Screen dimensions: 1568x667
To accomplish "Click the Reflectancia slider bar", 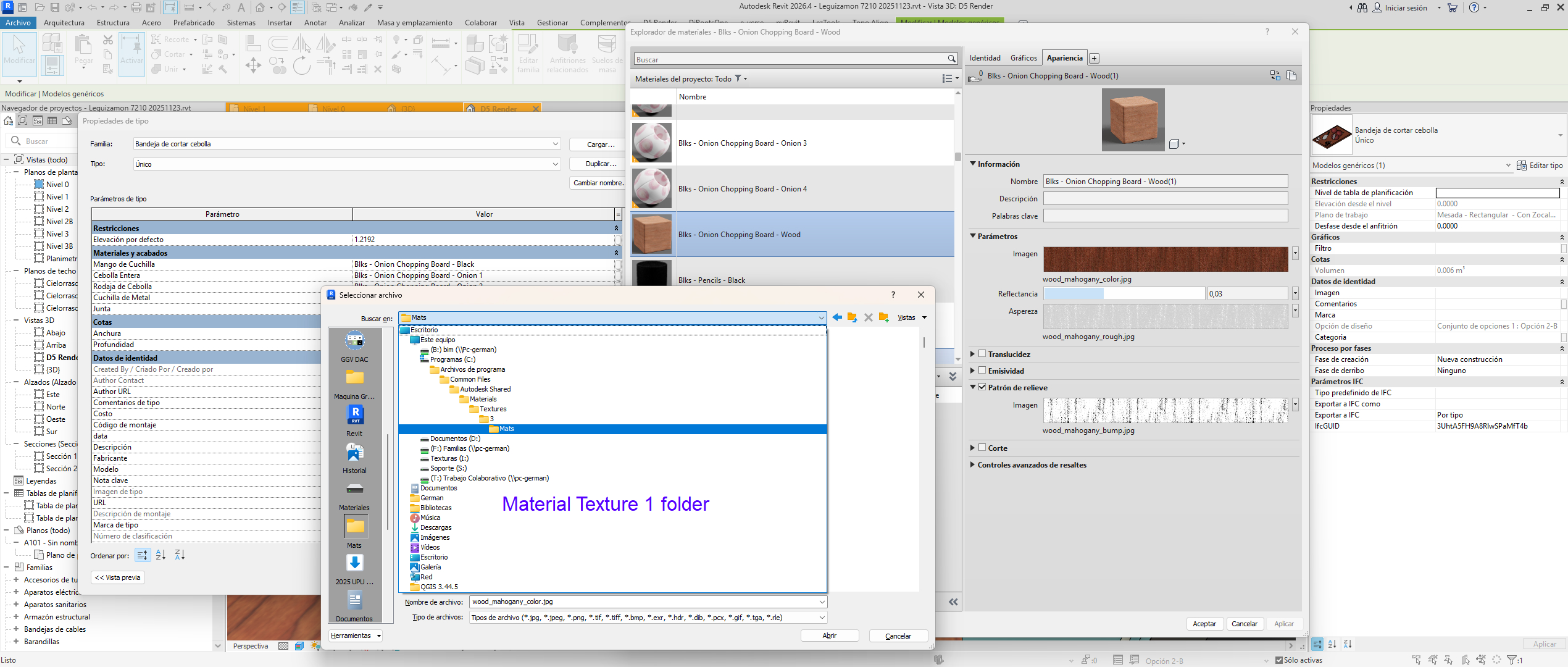I will point(1124,294).
